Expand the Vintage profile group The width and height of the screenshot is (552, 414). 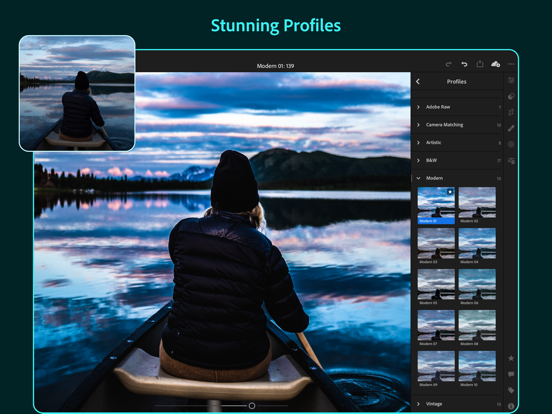tap(457, 404)
